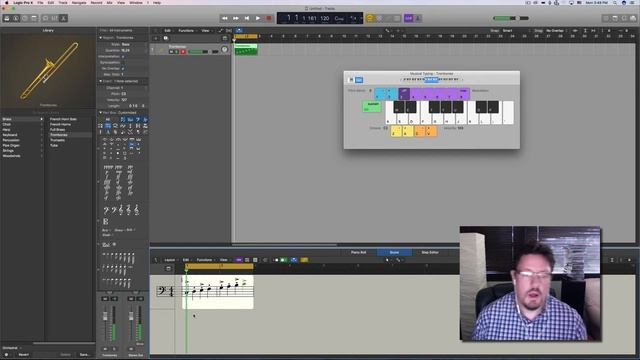Open Spotlight search in the menu bar
The height and width of the screenshot is (360, 640).
coord(615,2)
